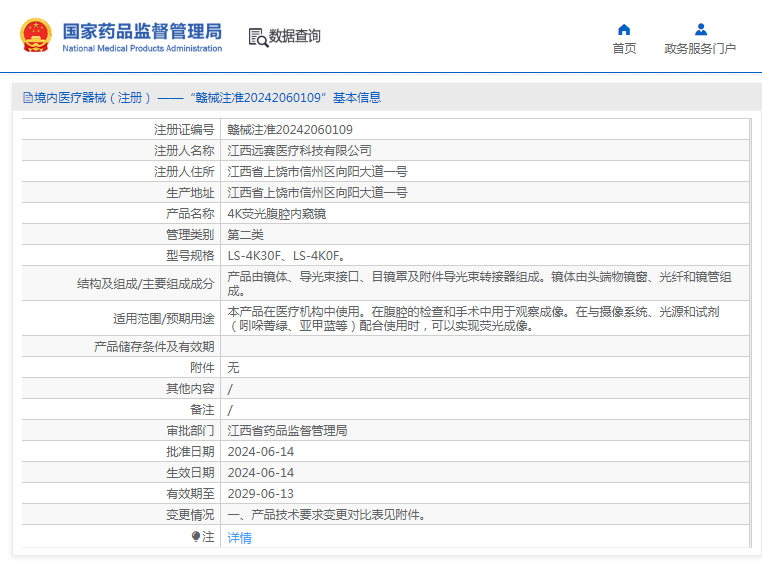Click 注册人住所 address value
The height and width of the screenshot is (572, 762).
tap(317, 172)
